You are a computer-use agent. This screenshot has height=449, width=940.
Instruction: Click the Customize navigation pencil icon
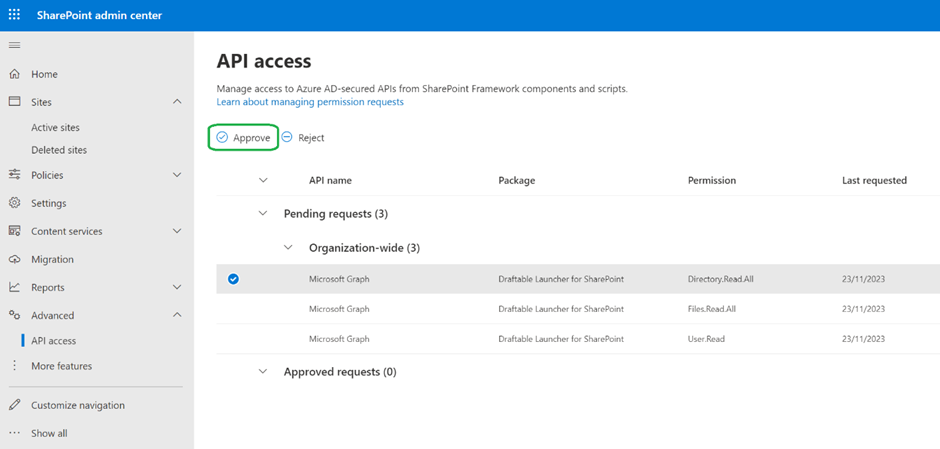14,405
